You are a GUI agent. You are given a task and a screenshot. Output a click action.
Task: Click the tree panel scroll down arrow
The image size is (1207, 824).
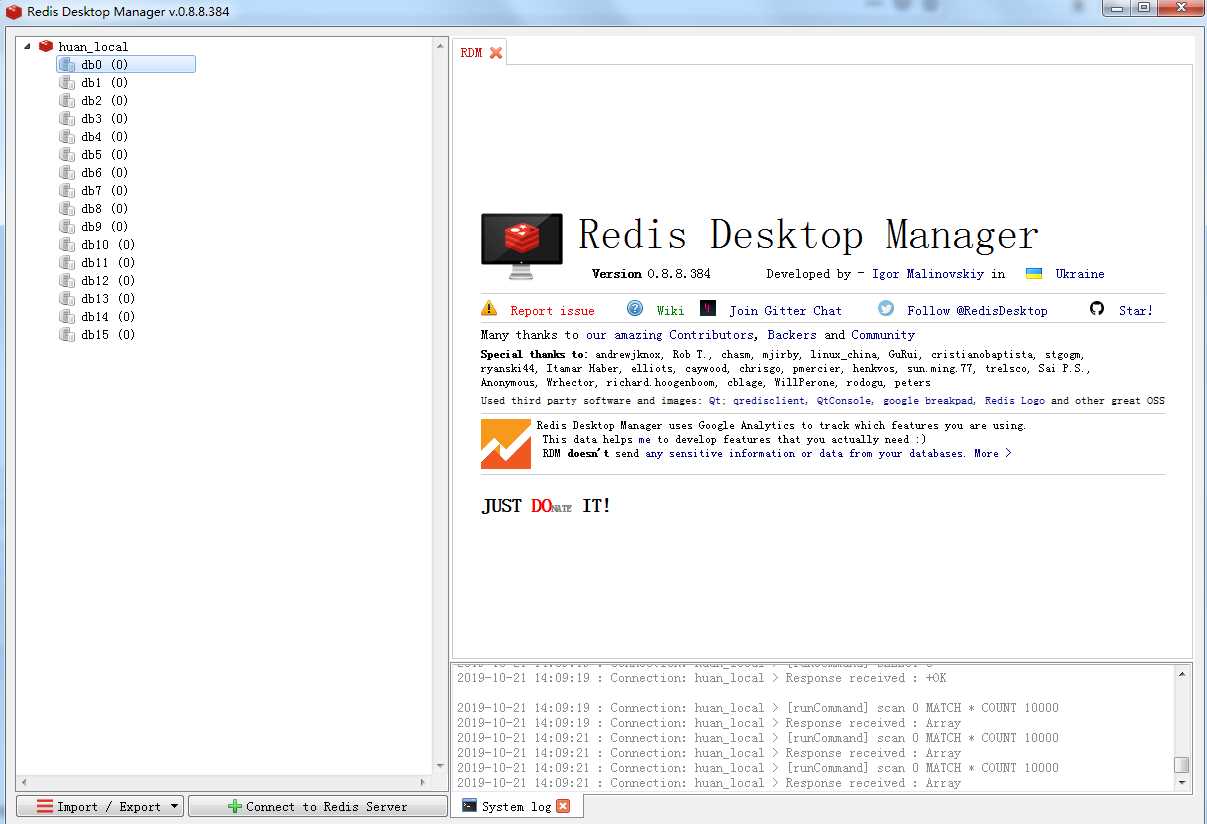[x=440, y=766]
